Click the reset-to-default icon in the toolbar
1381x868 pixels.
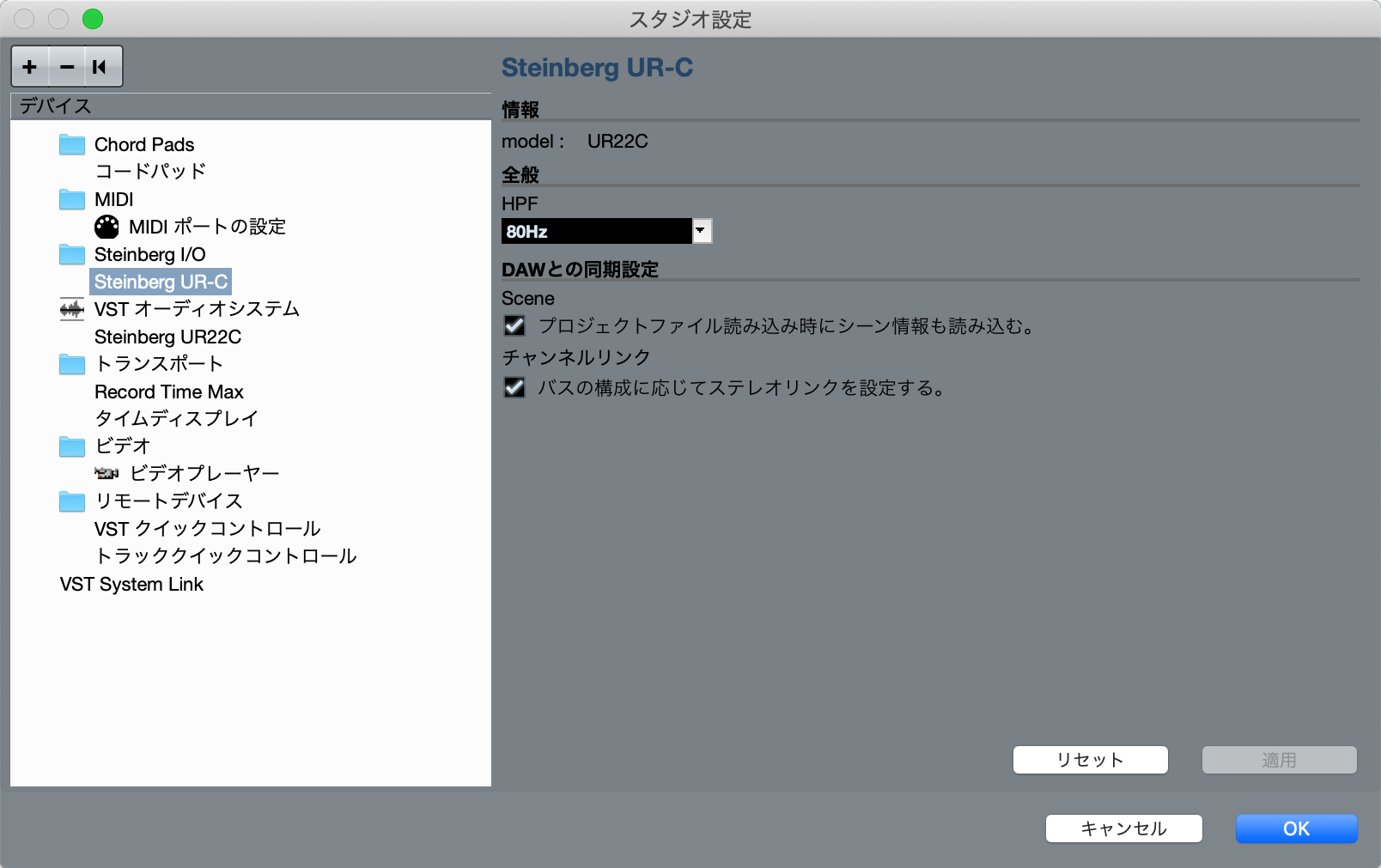[102, 66]
